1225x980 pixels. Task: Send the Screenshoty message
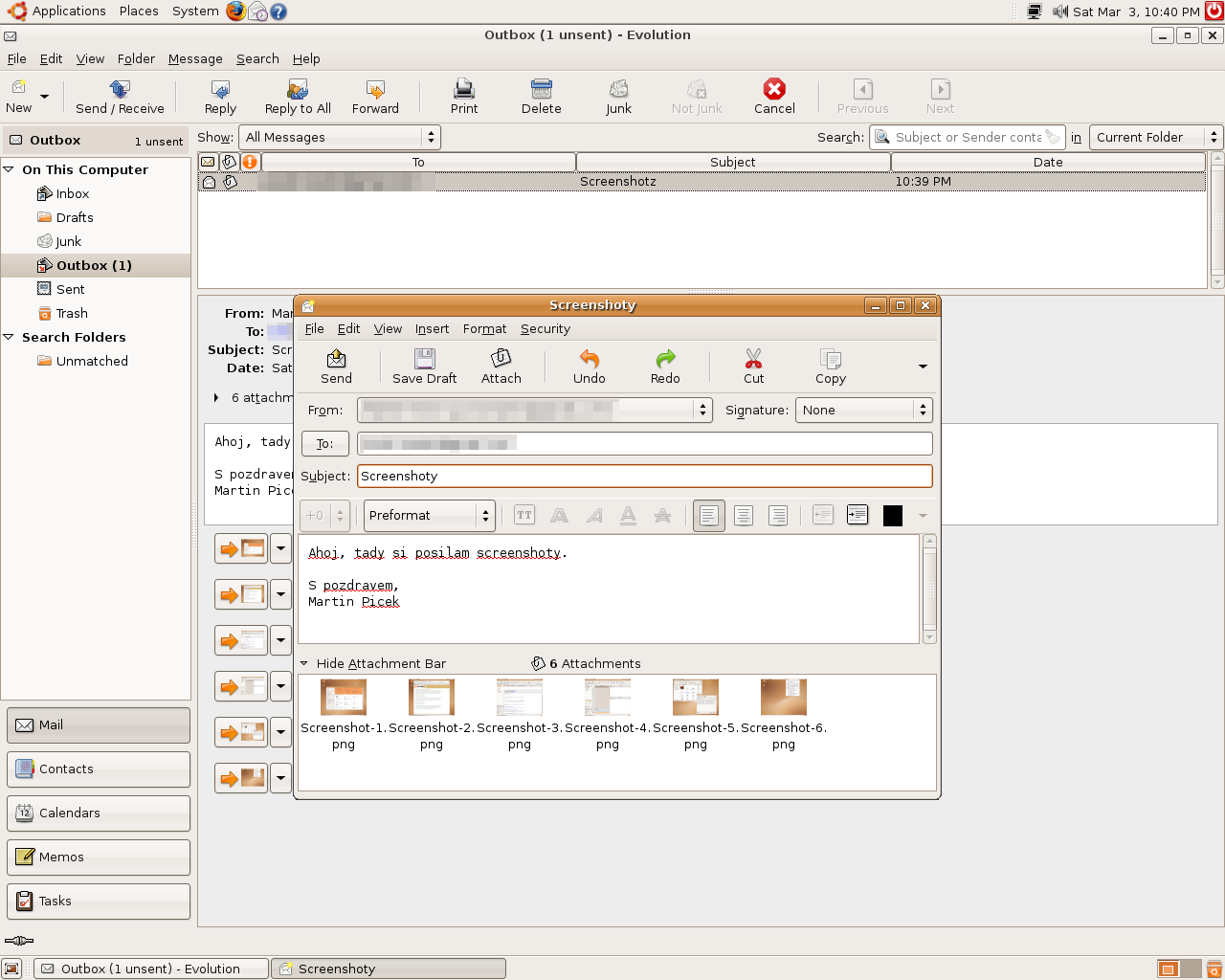(x=336, y=367)
